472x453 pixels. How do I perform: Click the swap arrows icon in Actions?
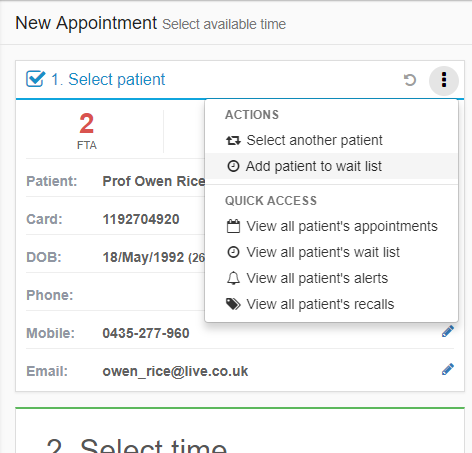click(233, 141)
